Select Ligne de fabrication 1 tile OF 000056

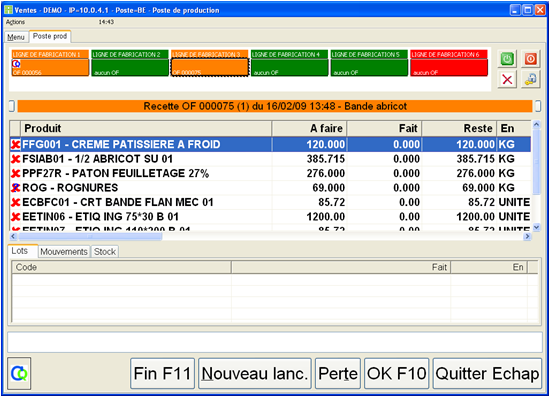tap(50, 63)
